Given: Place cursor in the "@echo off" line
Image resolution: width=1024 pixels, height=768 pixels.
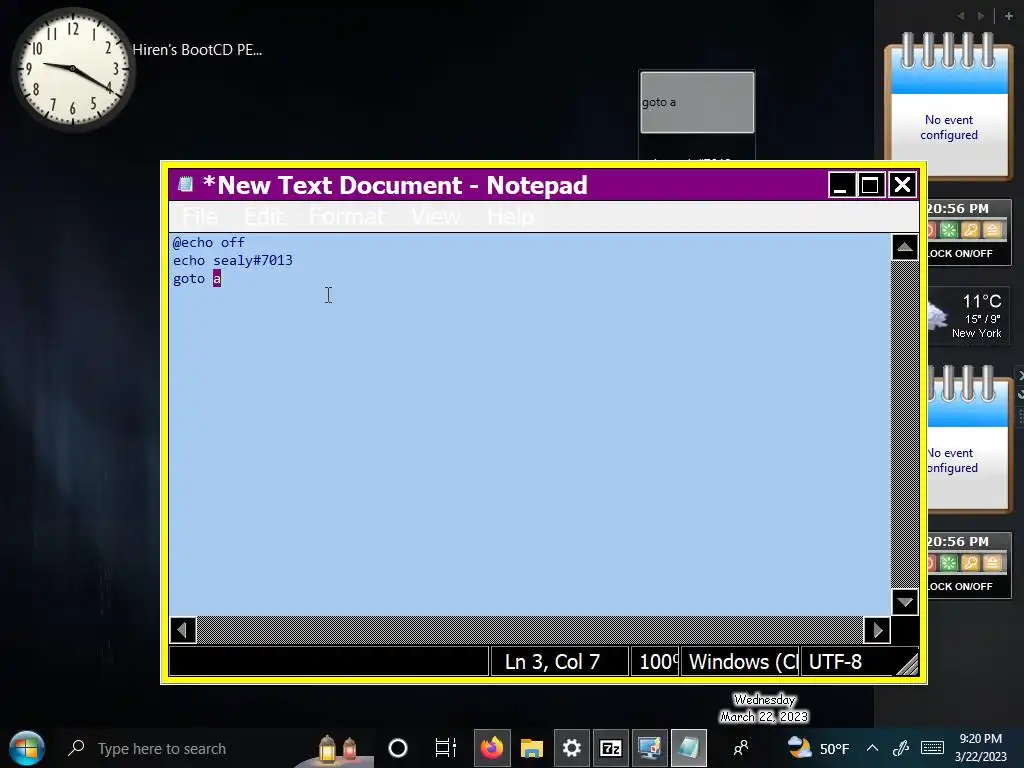Looking at the screenshot, I should [x=209, y=242].
